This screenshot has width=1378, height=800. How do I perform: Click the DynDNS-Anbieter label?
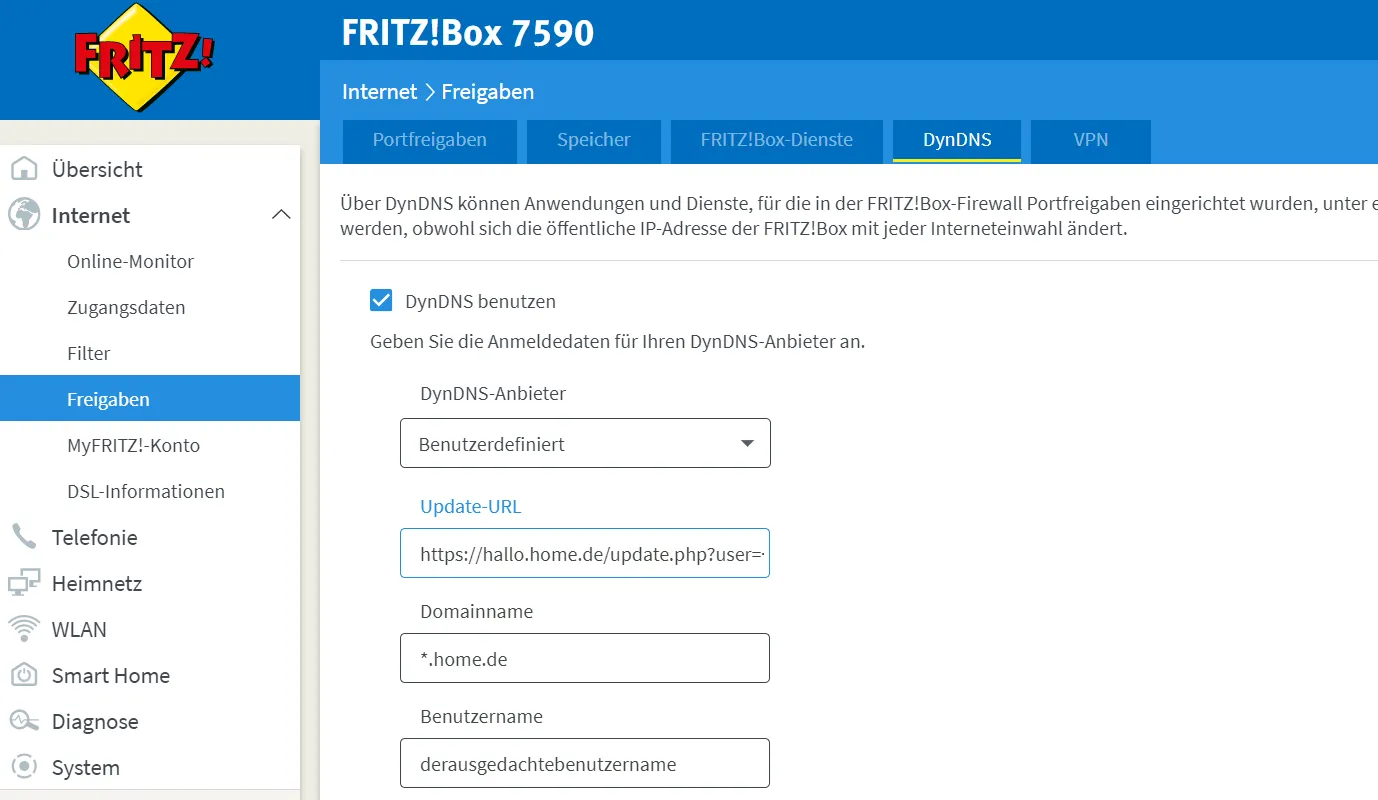[493, 393]
